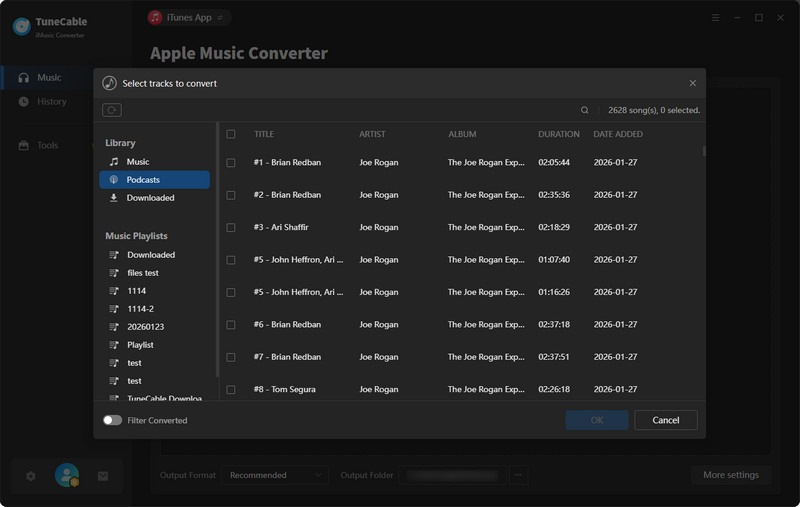Open the user account avatar
Viewport: 800px width, 507px height.
[67, 475]
